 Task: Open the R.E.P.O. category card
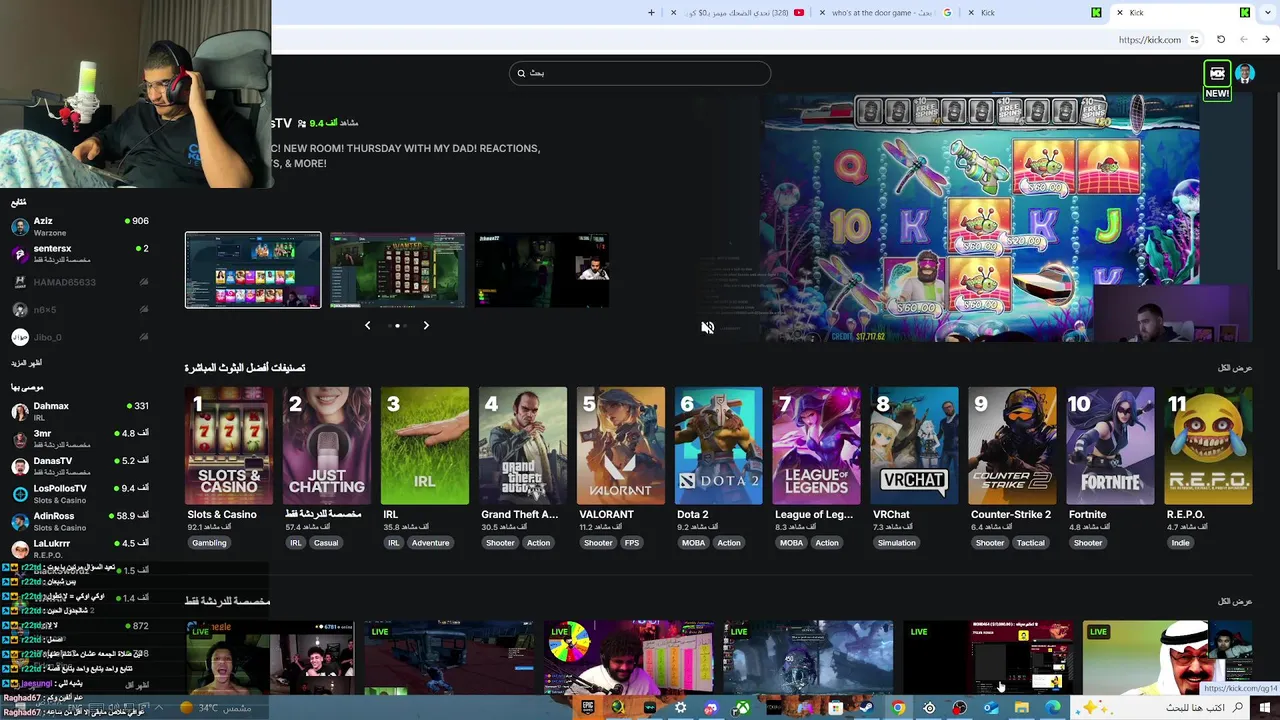pos(1209,446)
